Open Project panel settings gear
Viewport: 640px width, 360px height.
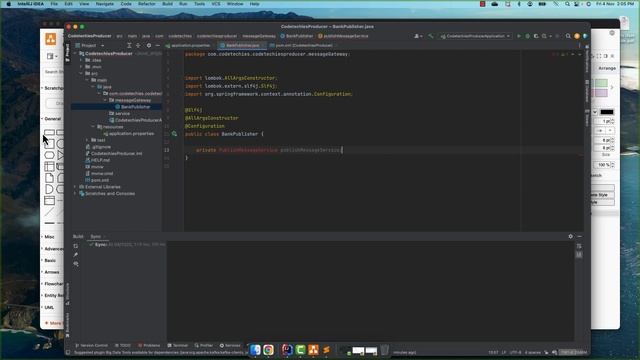pyautogui.click(x=149, y=45)
